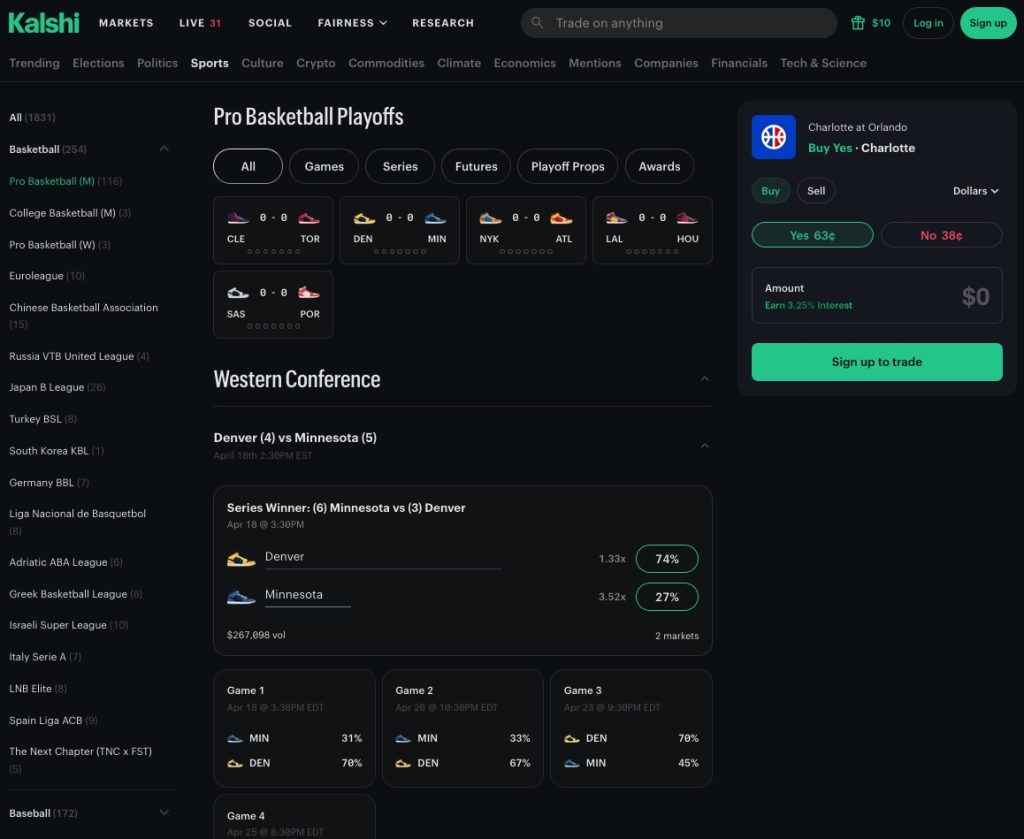Image resolution: width=1024 pixels, height=839 pixels.
Task: Open the Fairness menu
Action: pos(352,23)
